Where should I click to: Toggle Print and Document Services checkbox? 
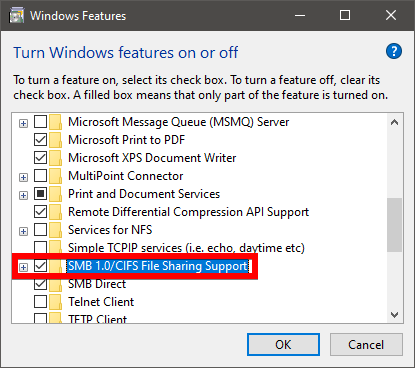40,194
